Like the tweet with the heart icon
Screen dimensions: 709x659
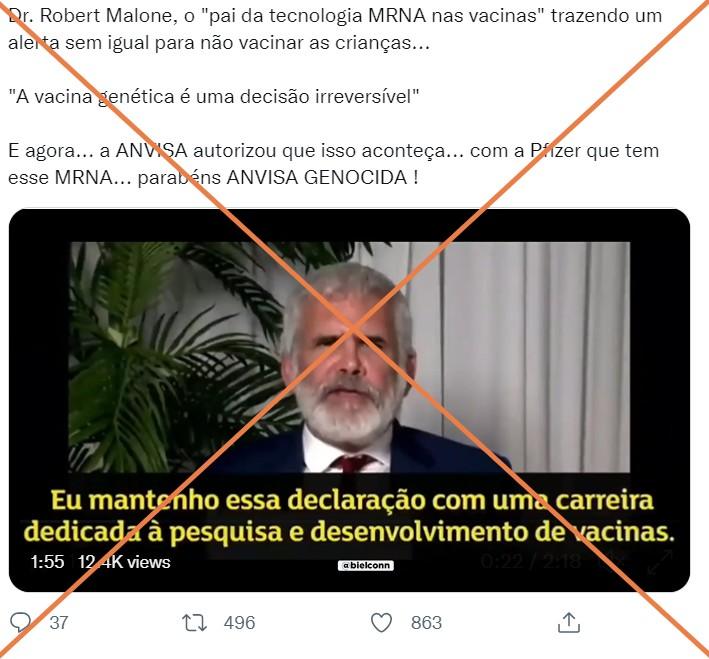pos(381,623)
